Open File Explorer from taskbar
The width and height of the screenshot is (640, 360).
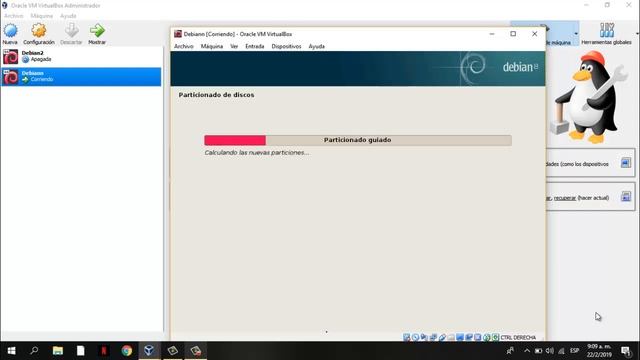pos(58,351)
